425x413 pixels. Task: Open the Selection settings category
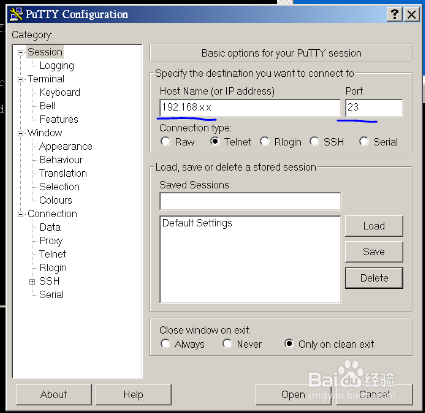point(59,187)
